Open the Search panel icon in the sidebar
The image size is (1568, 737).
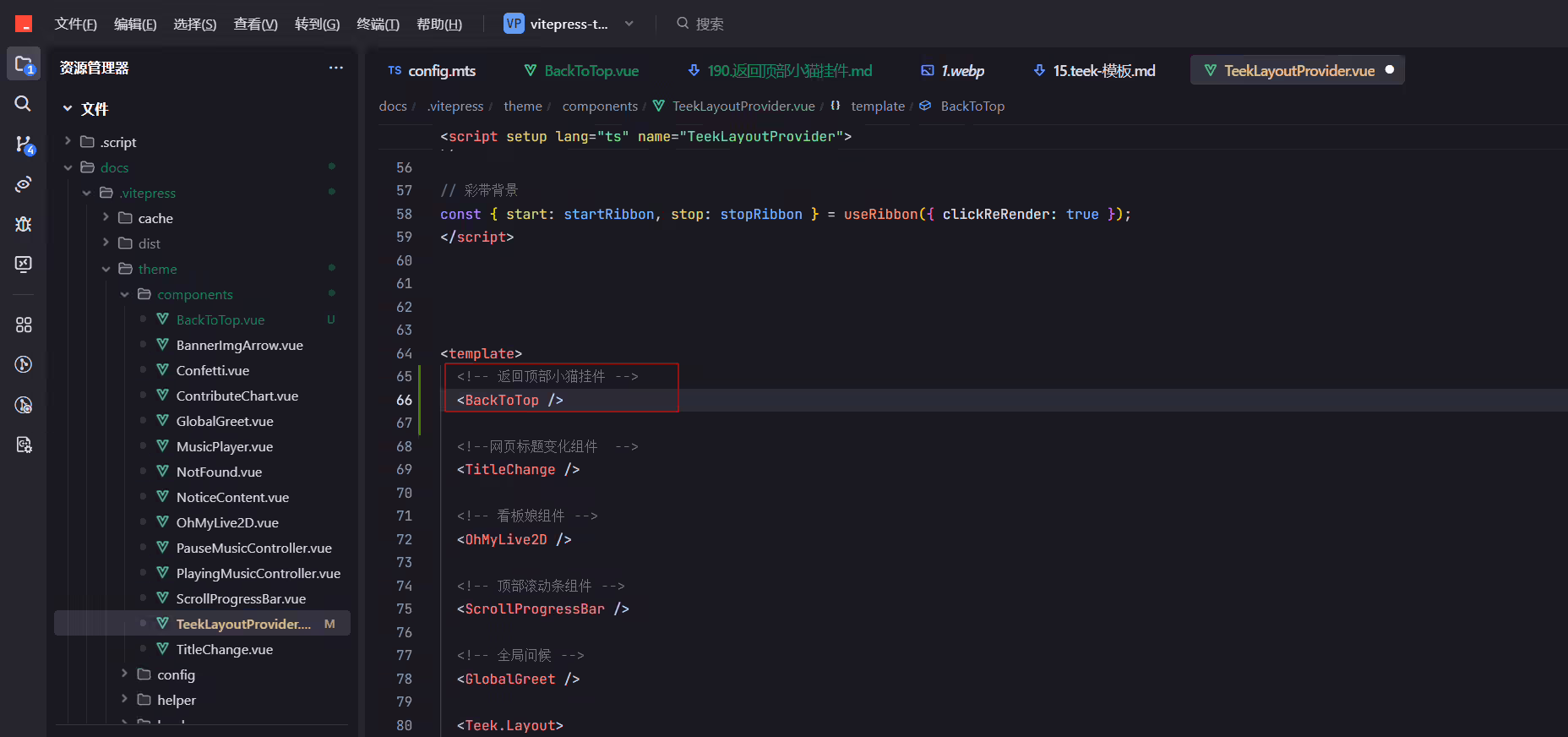pos(23,103)
